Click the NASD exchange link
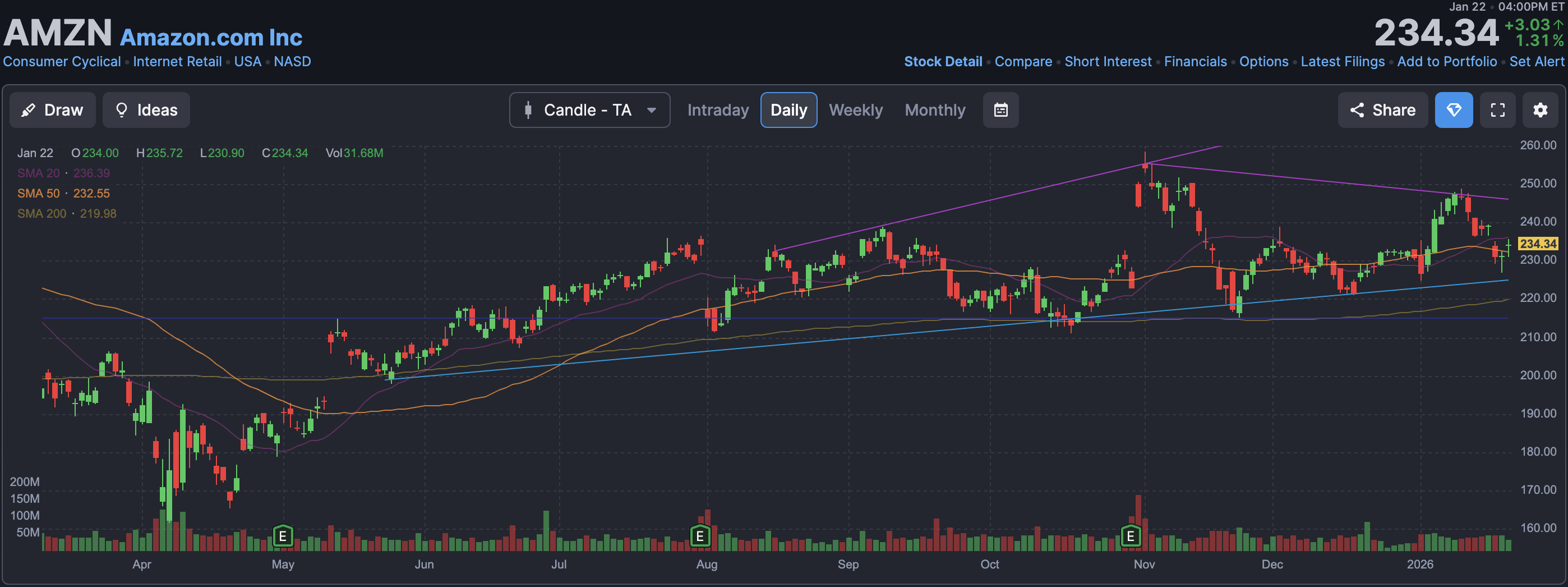Viewport: 1568px width, 587px height. [292, 62]
